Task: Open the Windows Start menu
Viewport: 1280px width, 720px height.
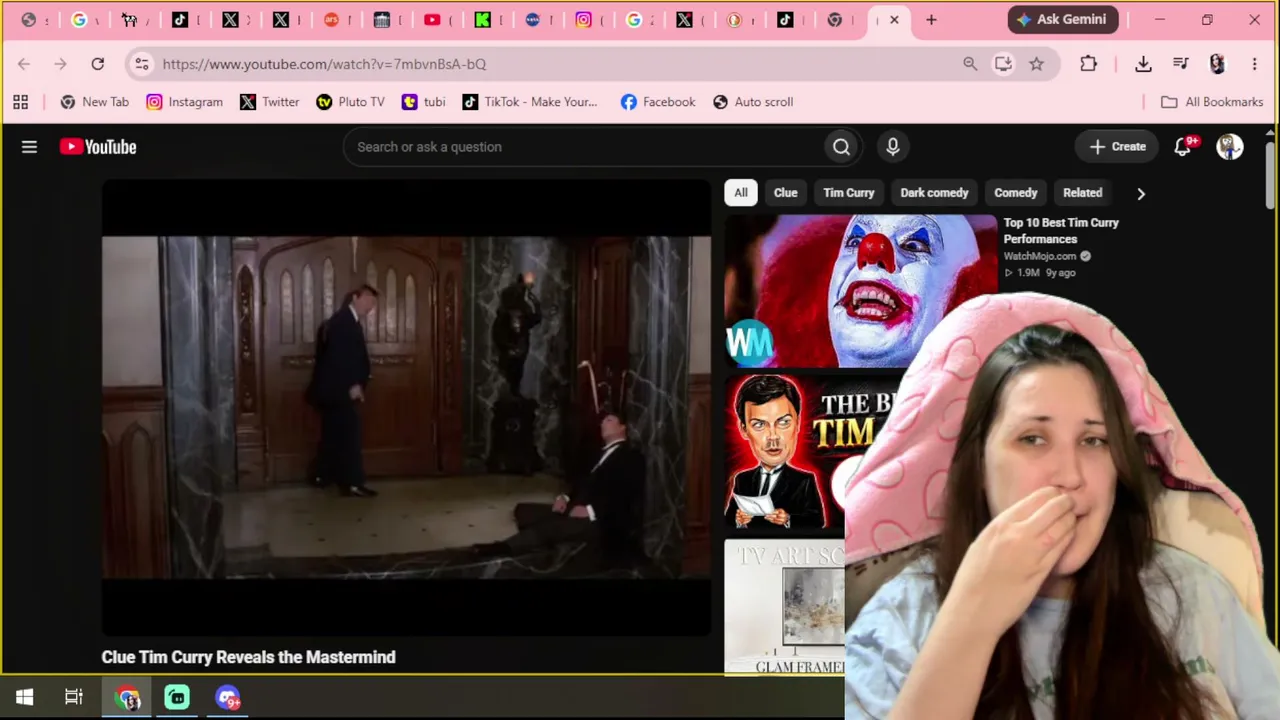Action: [25, 697]
